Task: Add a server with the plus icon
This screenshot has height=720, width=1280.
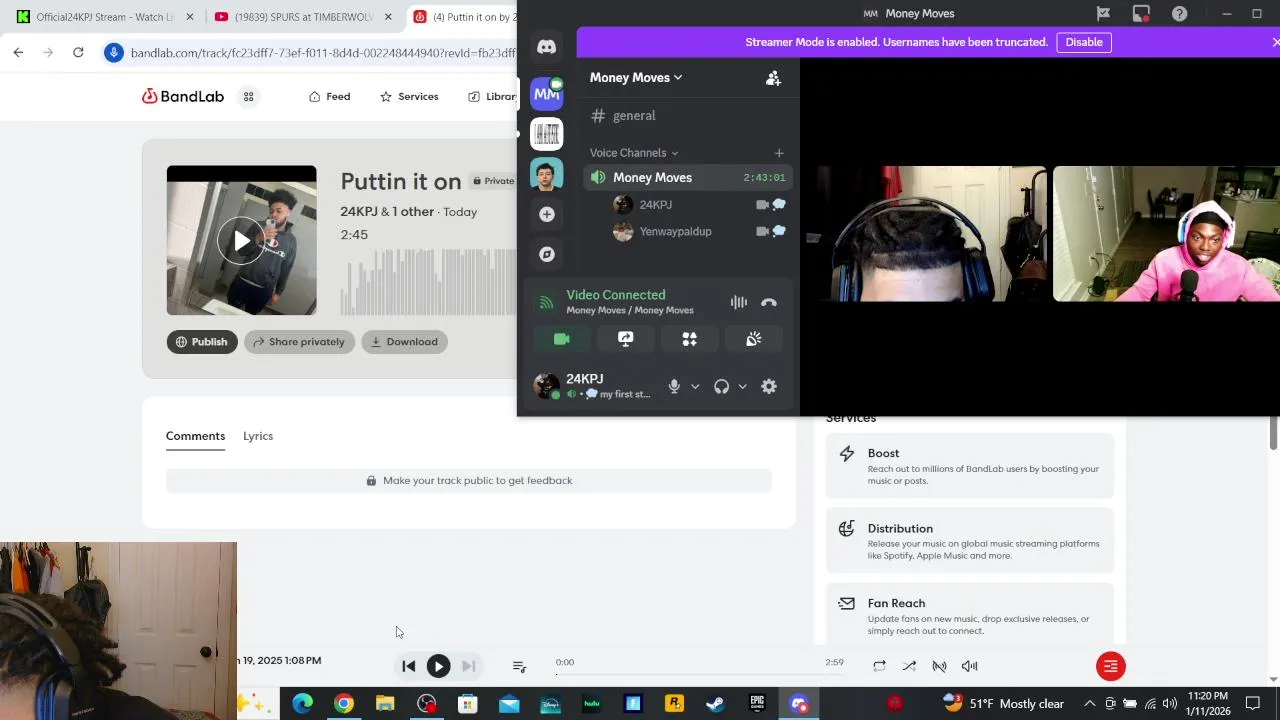Action: point(546,214)
